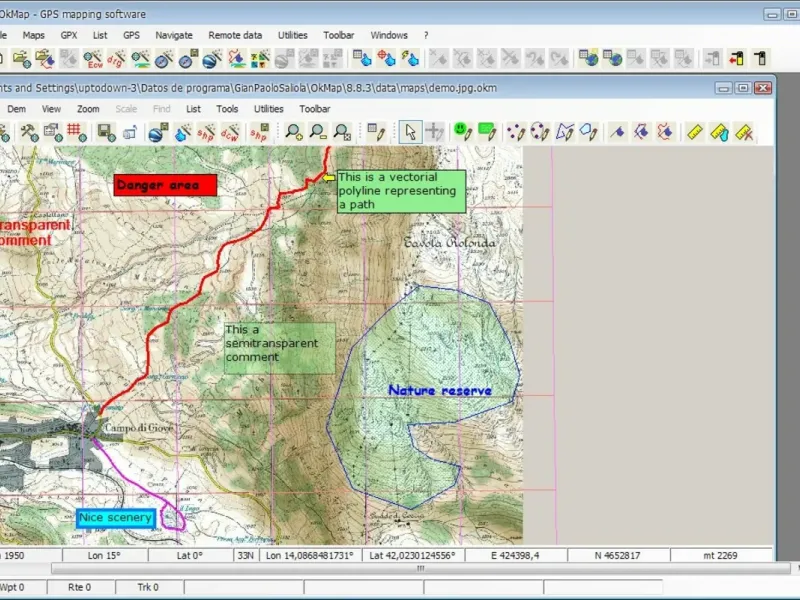This screenshot has height=600, width=800.
Task: Click the Nature reserve label on map
Action: pos(440,391)
